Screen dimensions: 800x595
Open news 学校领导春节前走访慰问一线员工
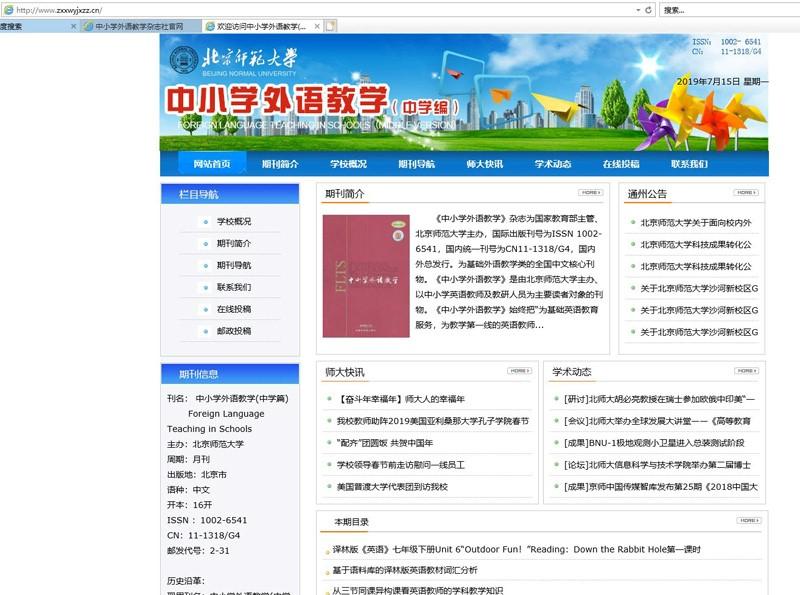click(401, 465)
